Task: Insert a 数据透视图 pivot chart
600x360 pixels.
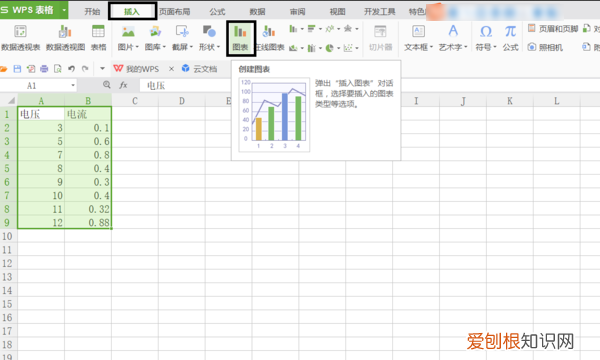Action: coord(65,37)
